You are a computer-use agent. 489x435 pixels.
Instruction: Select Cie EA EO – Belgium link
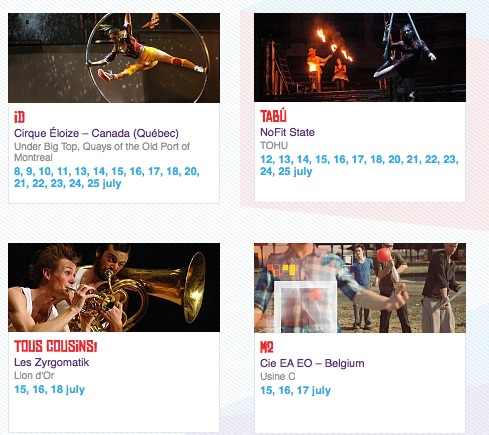[312, 363]
